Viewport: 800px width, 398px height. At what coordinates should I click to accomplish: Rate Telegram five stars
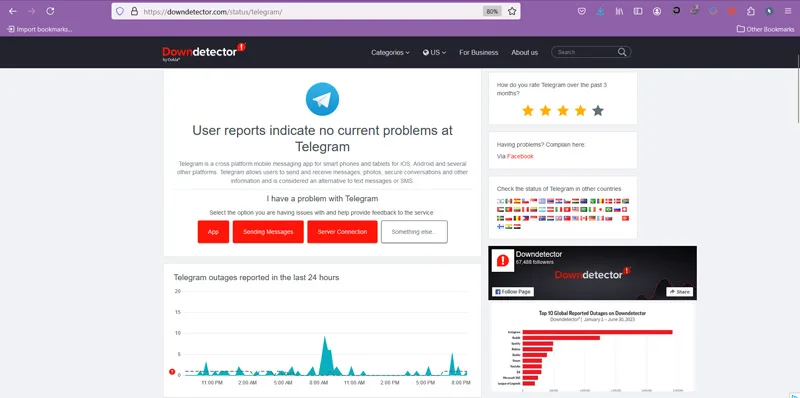(598, 111)
